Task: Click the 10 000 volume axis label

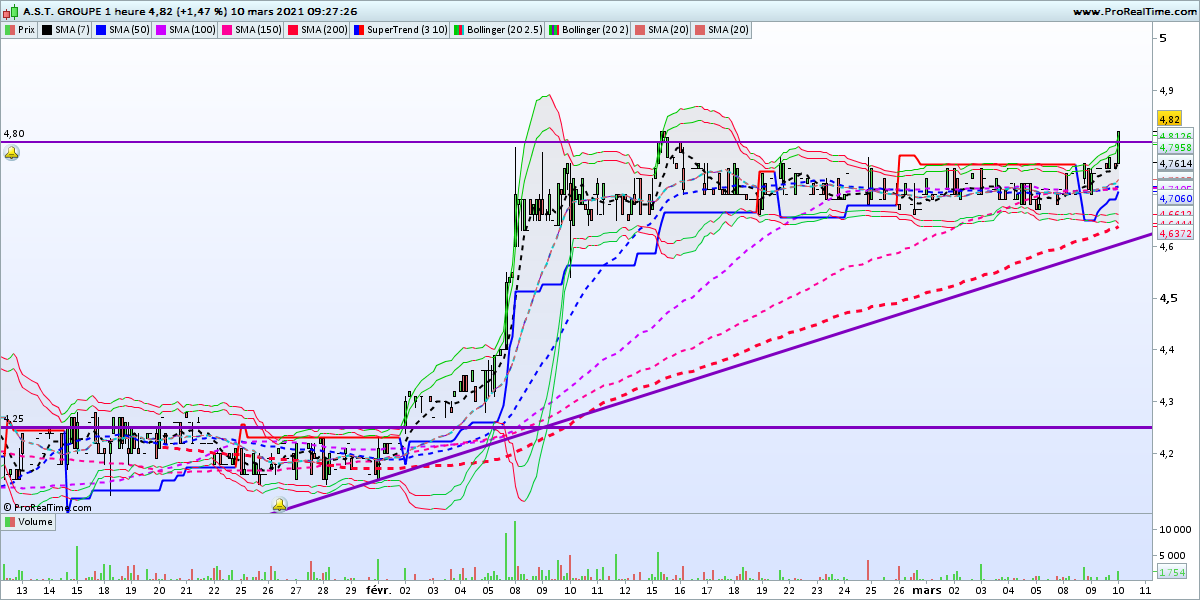Action: [x=1176, y=529]
